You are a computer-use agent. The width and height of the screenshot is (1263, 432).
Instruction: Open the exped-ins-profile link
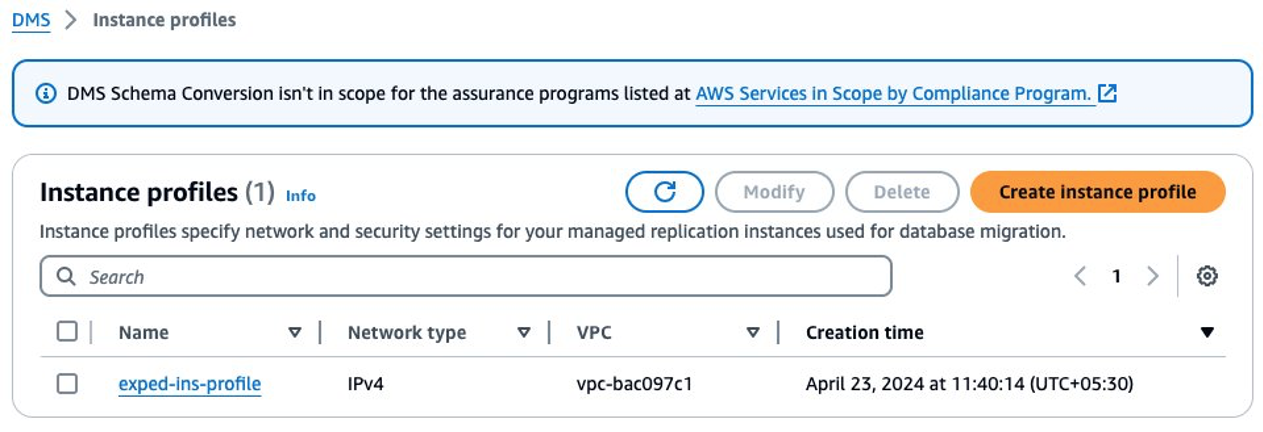[189, 384]
